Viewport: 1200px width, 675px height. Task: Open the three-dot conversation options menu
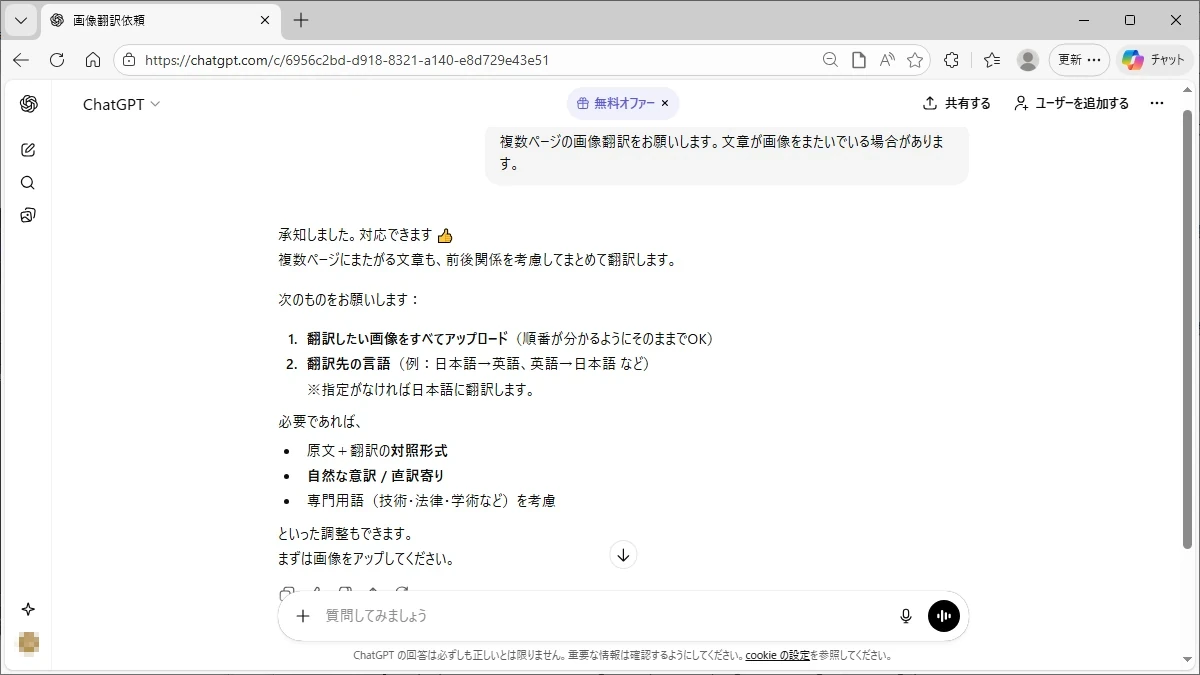coord(1157,103)
